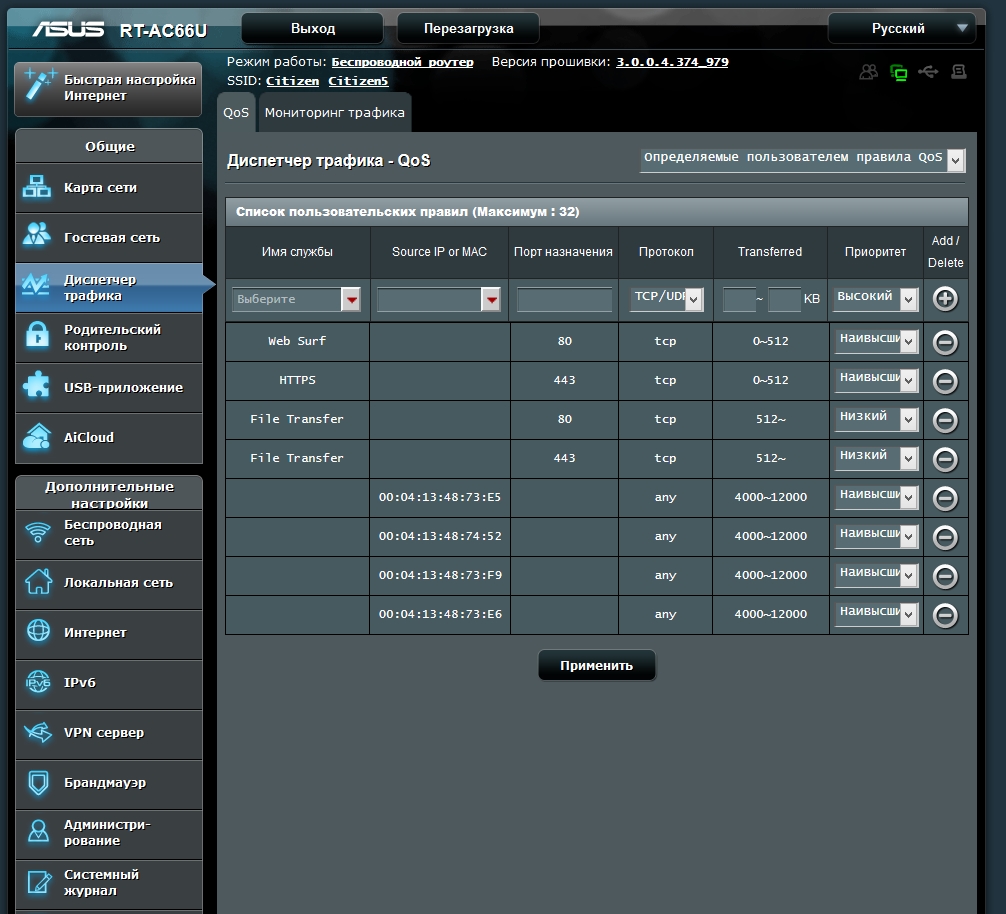Change priority of the Web Surf rule
This screenshot has height=914, width=1006.
(x=876, y=342)
